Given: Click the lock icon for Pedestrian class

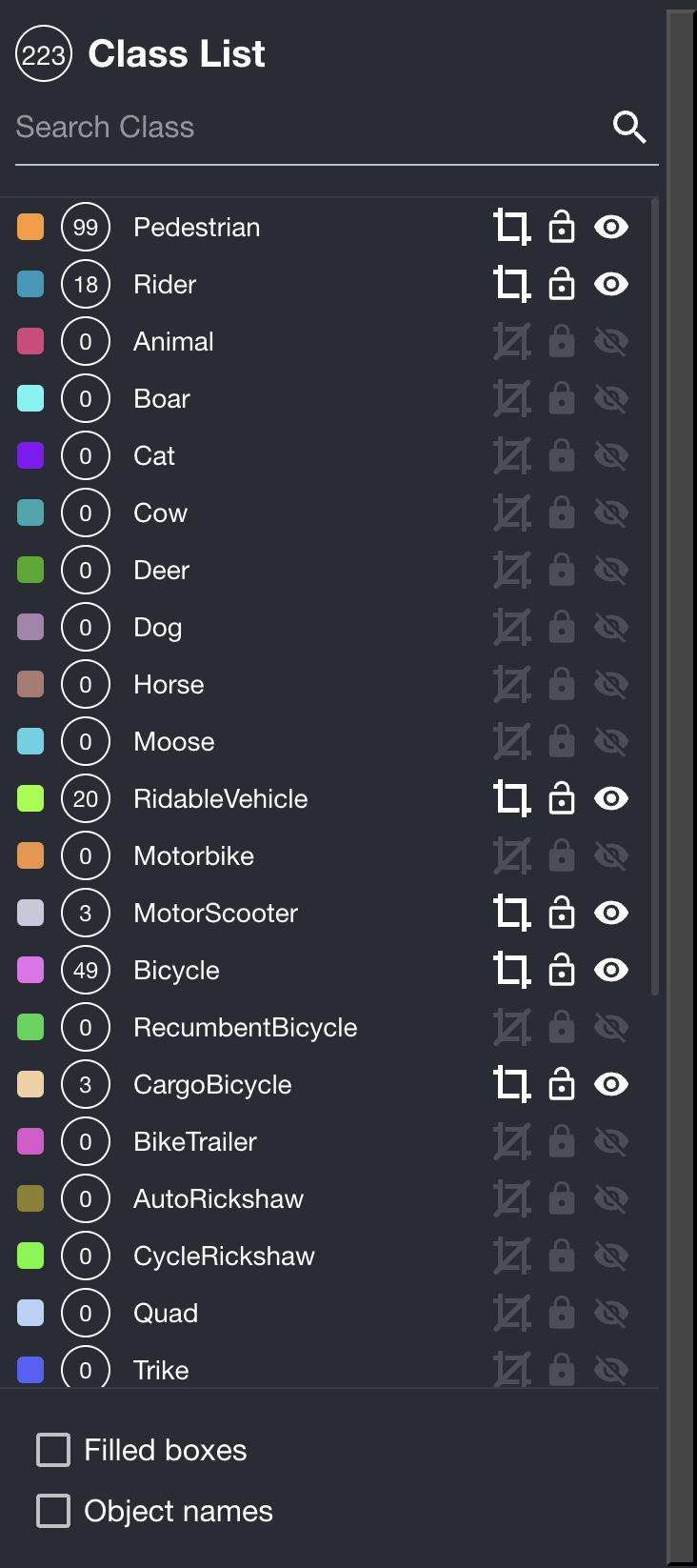Looking at the screenshot, I should point(562,228).
